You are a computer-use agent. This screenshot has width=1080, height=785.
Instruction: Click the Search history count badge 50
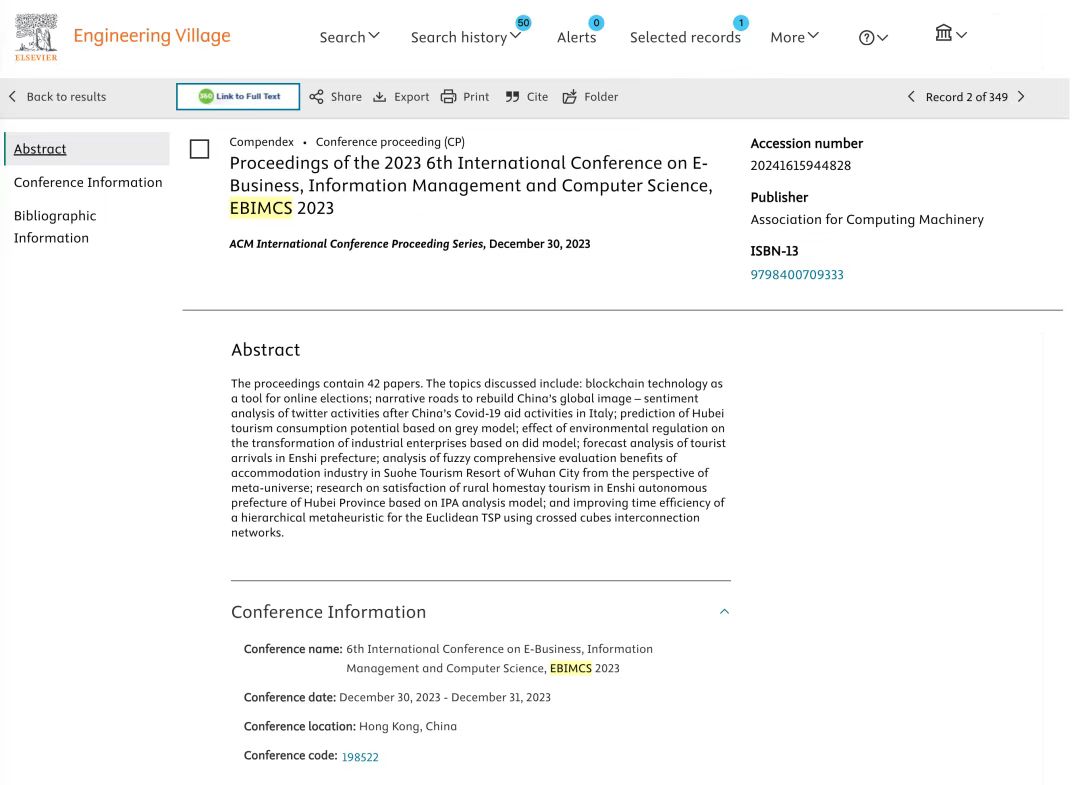[523, 23]
